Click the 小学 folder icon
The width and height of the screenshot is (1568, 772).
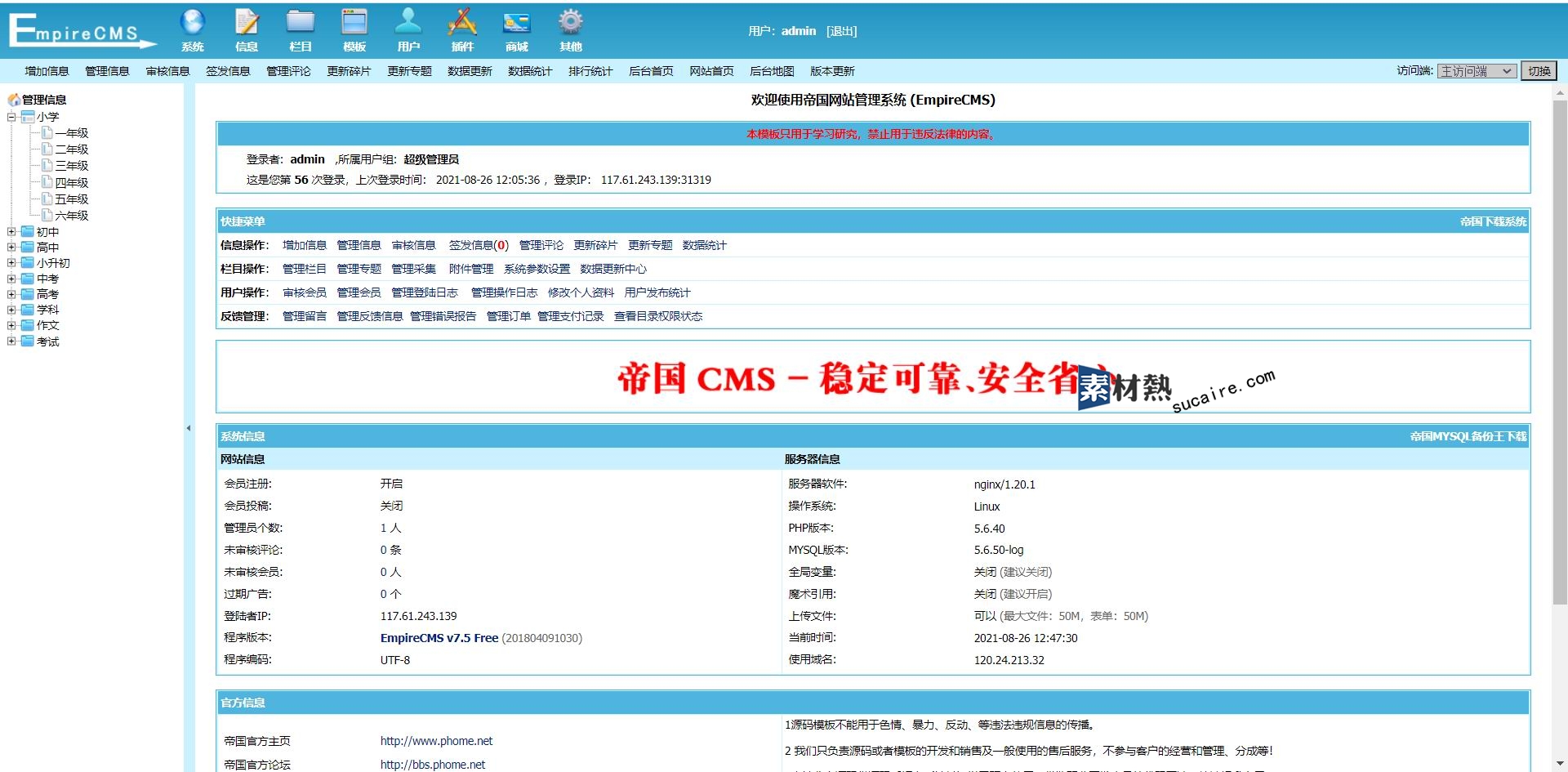[28, 117]
